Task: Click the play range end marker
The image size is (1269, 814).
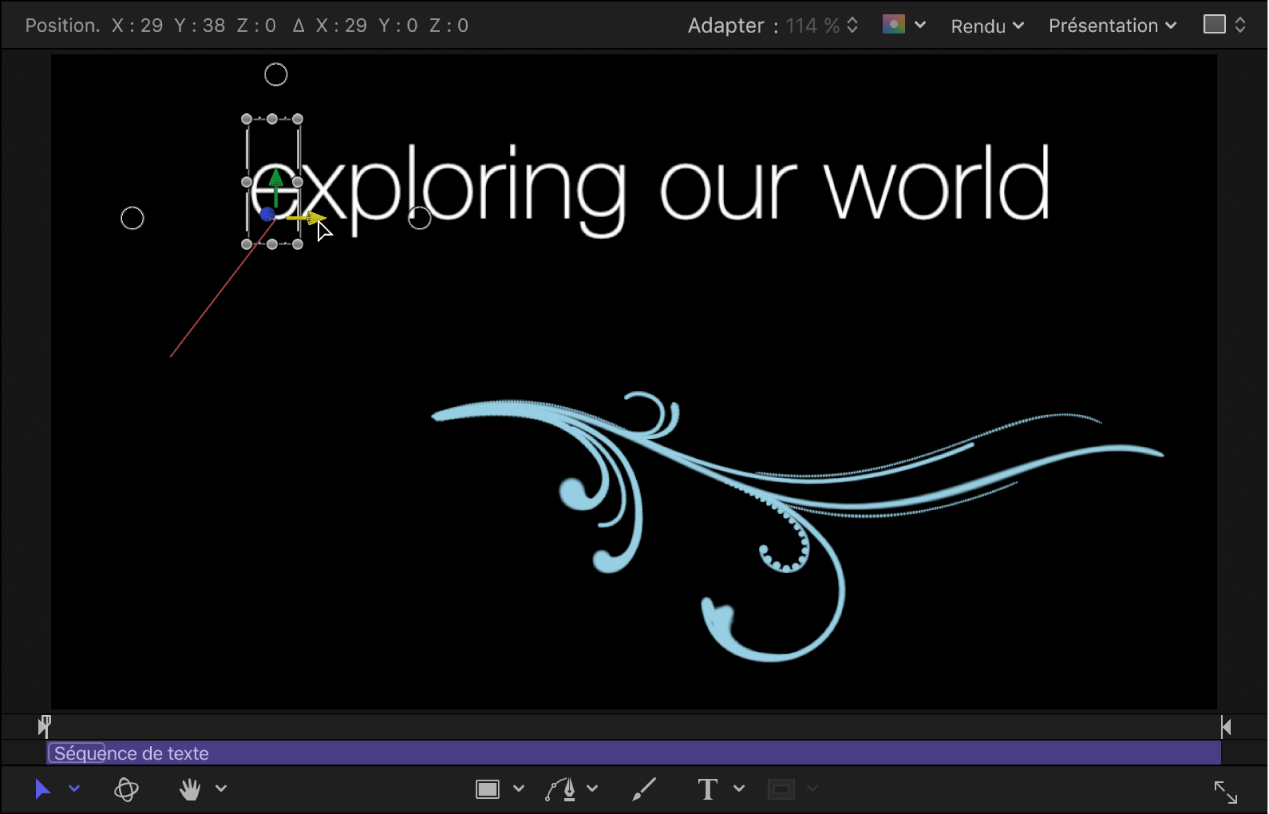Action: 1226,727
